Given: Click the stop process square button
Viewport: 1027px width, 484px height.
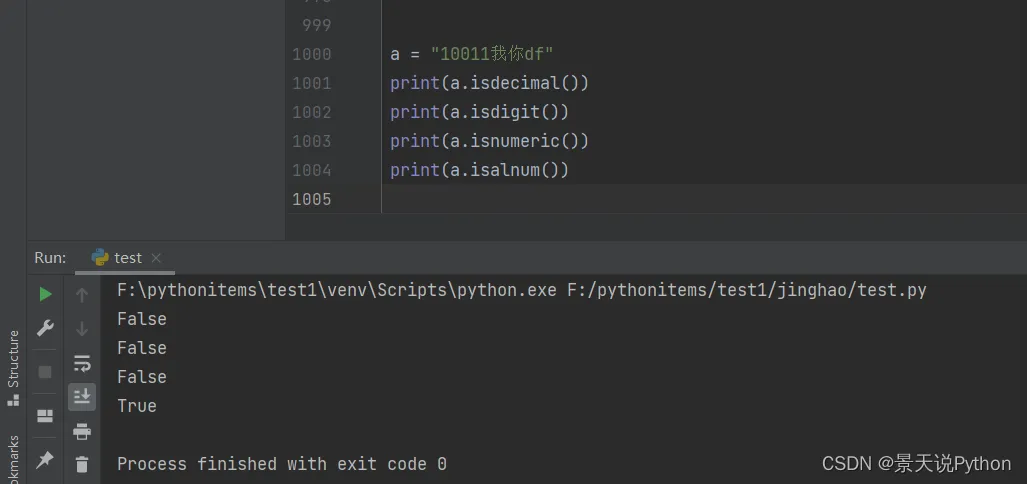Looking at the screenshot, I should click(45, 371).
